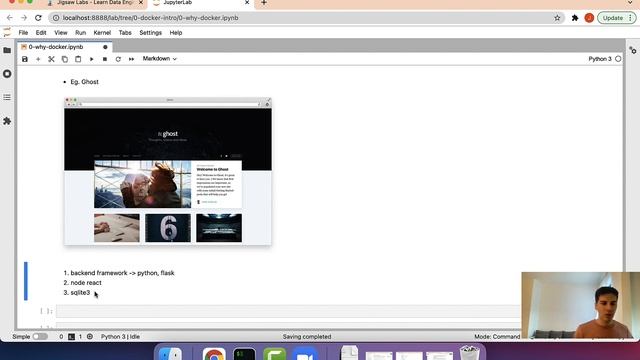Click Python 3 | Idle status text
This screenshot has height=360, width=640.
[x=120, y=337]
